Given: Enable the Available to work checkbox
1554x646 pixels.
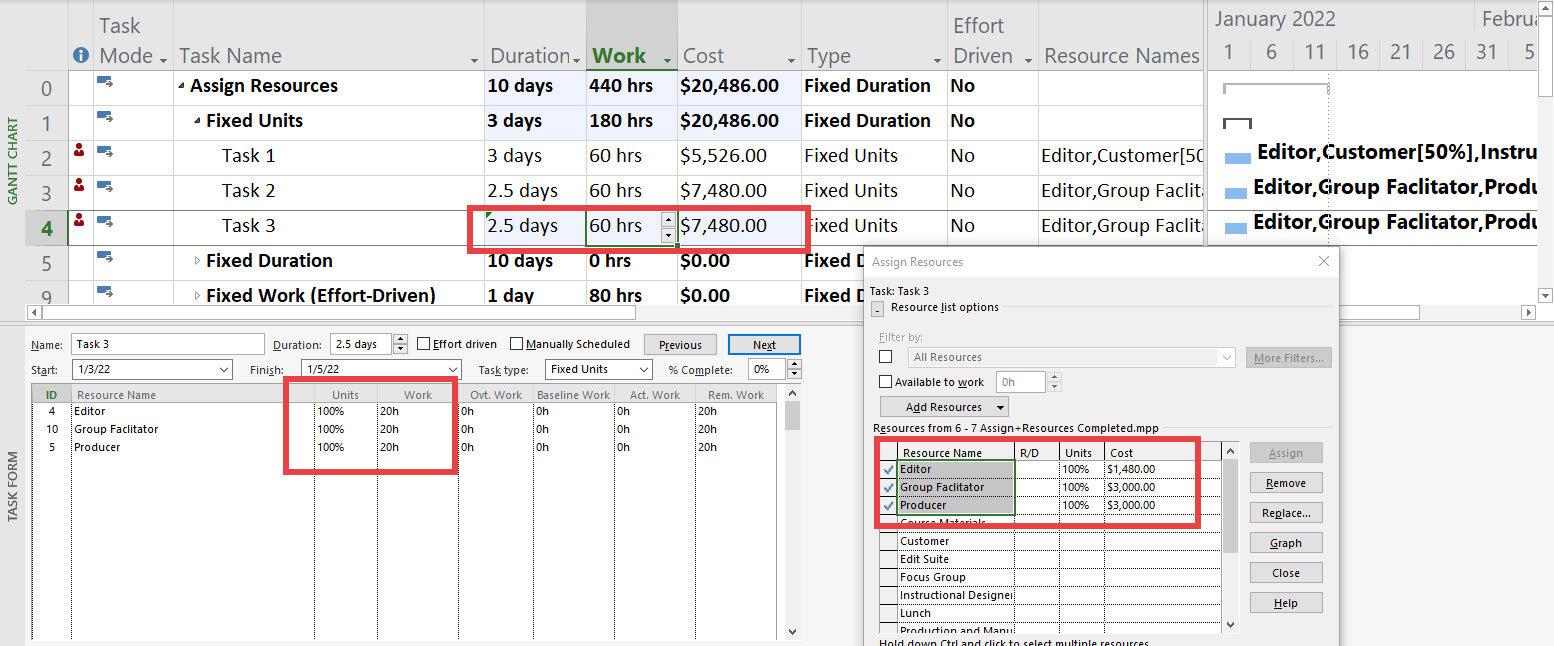Looking at the screenshot, I should (x=885, y=382).
